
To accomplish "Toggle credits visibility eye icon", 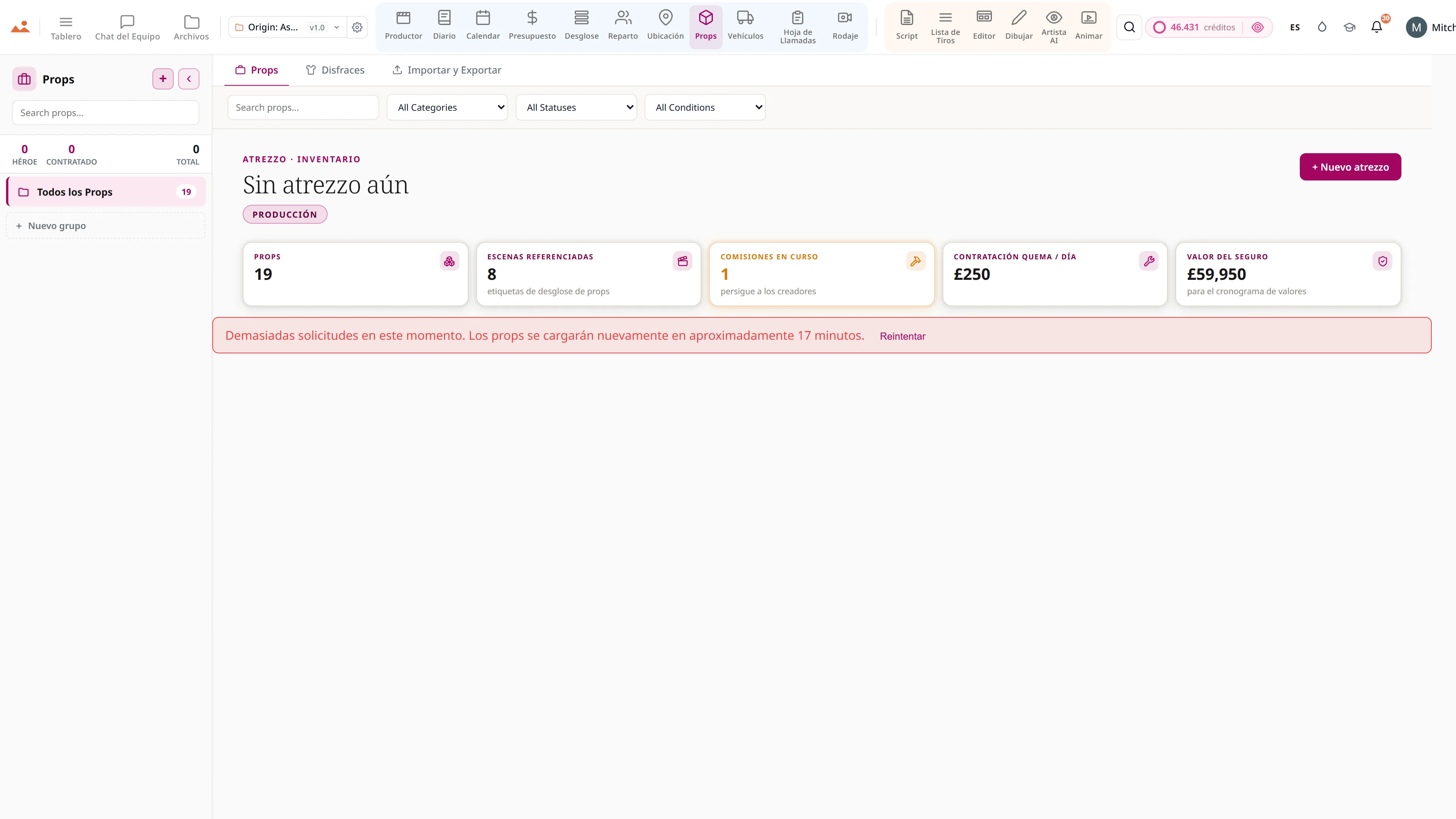I will pos(1257,27).
